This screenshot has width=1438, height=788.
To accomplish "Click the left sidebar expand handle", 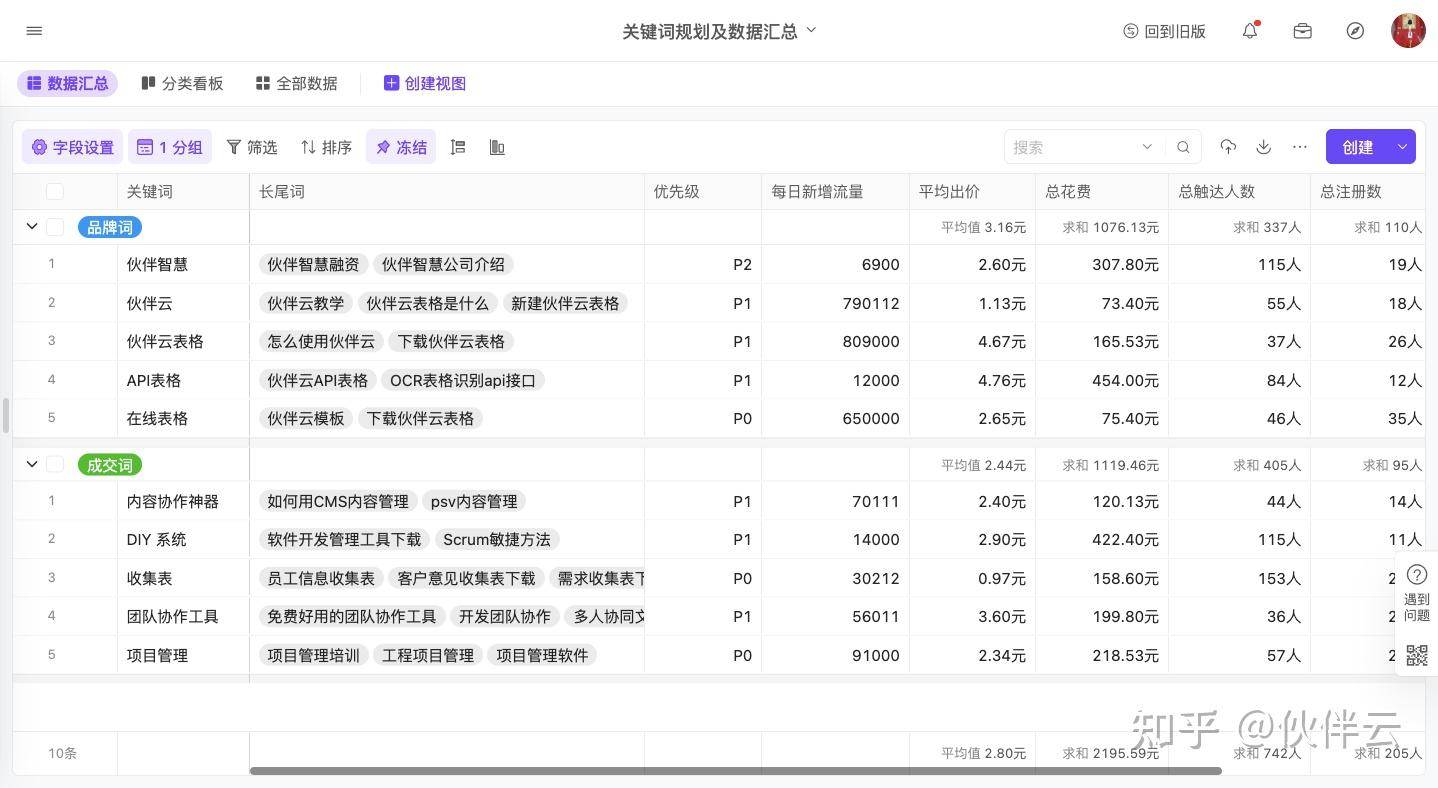I will pos(5,414).
